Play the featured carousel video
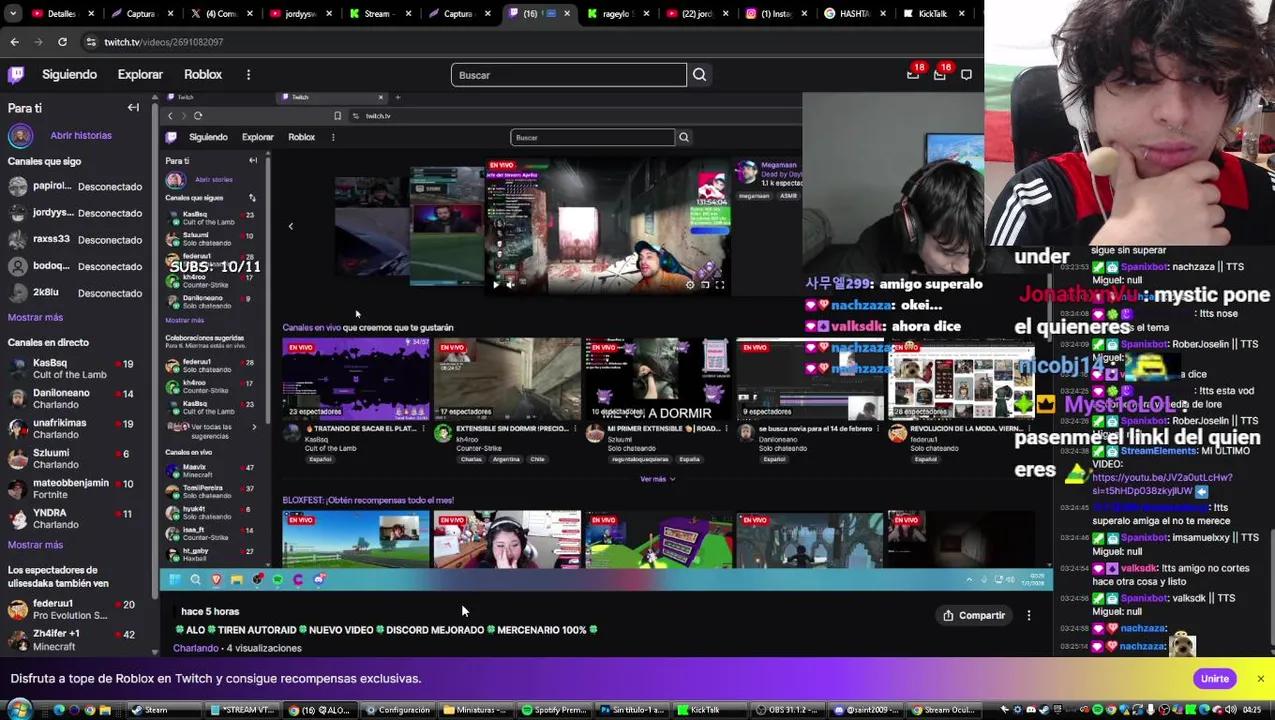1275x720 pixels. coord(495,285)
